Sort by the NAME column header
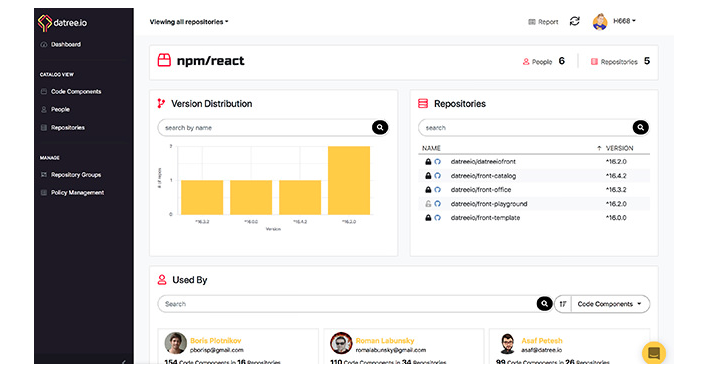 click(x=431, y=148)
